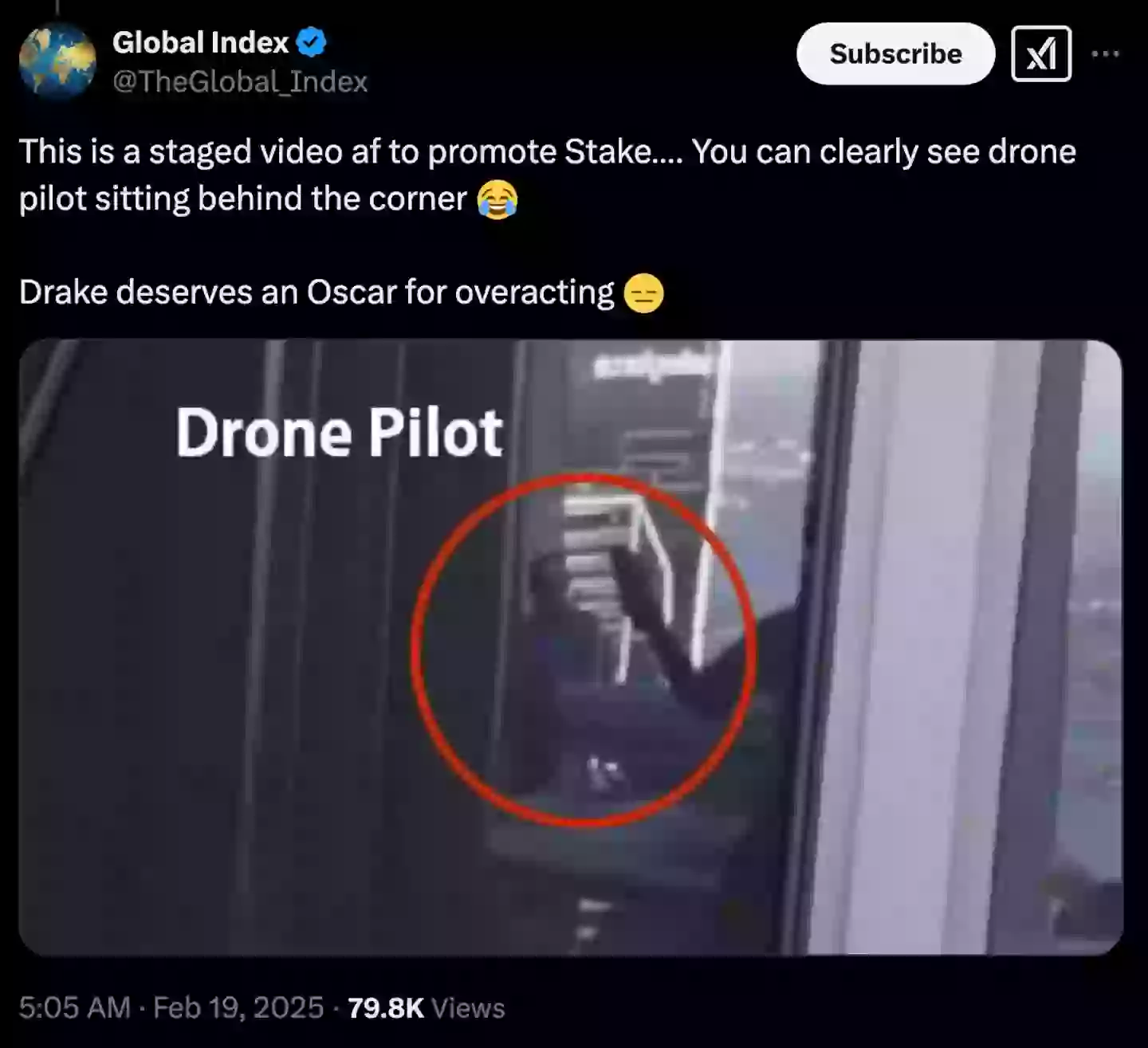Click the "pilot sitting behind the corner" text
This screenshot has height=1048, width=1148.
[242, 198]
